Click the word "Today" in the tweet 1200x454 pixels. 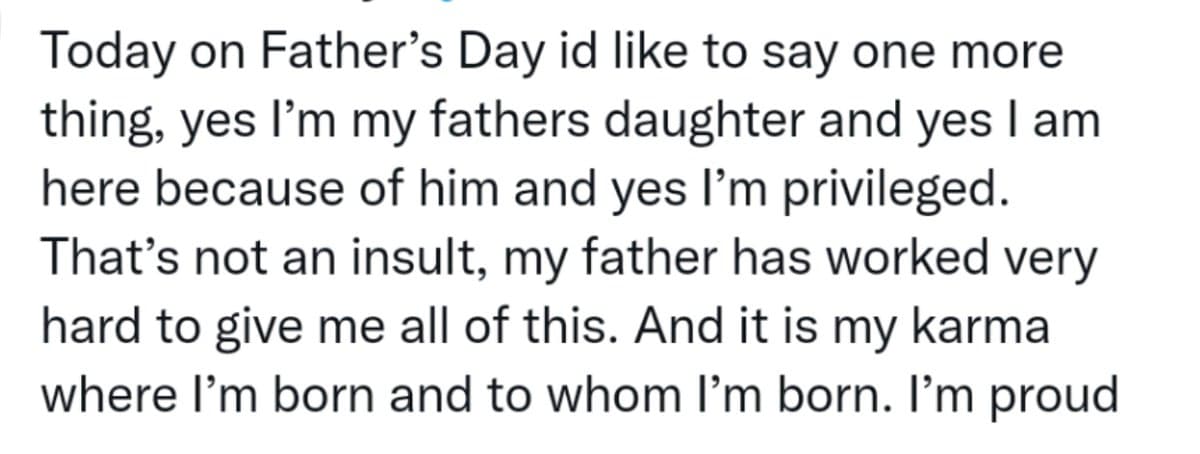[105, 53]
